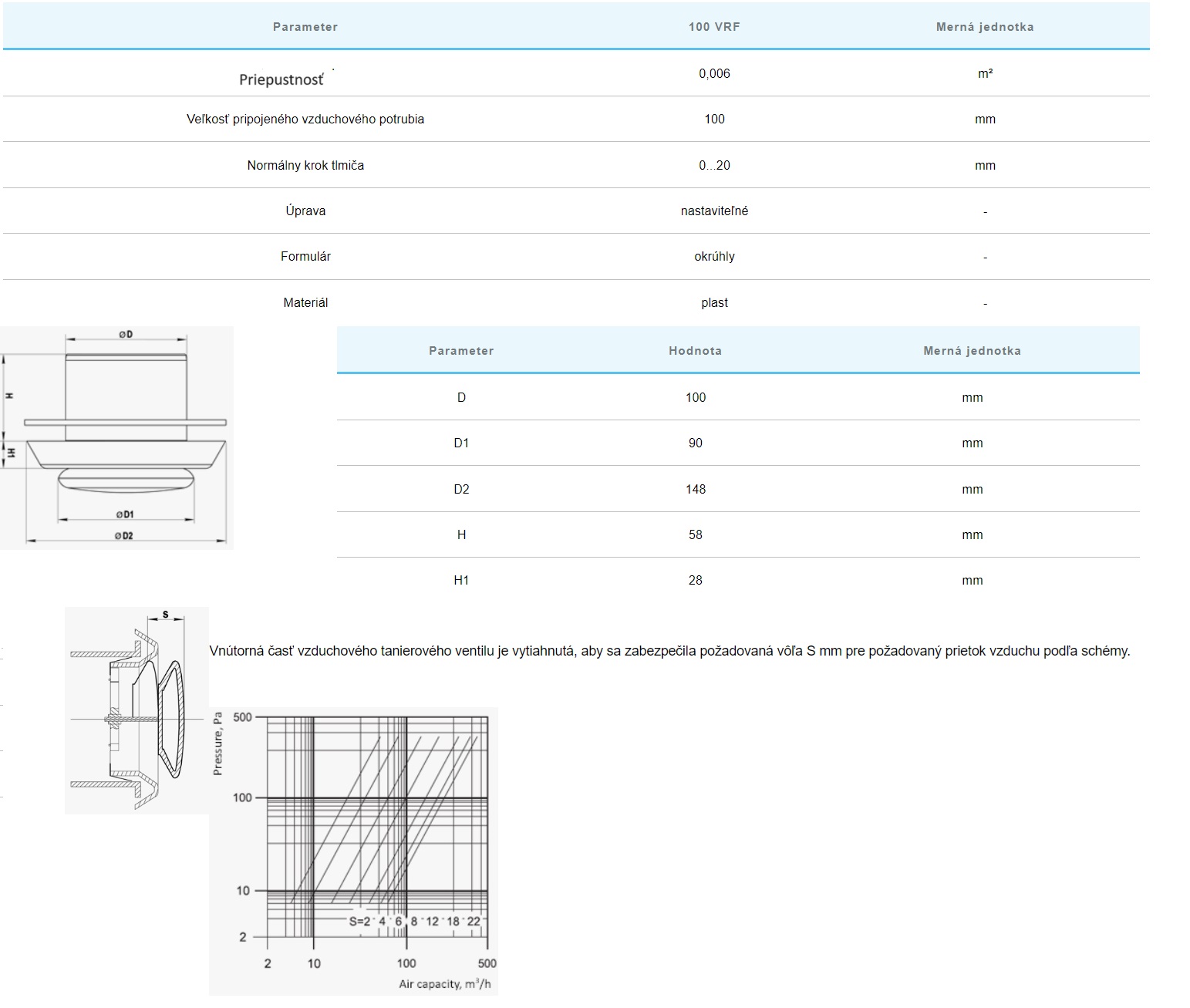Viewport: 1190px width, 1008px height.
Task: Click the "Hodnota" column header
Action: 695,351
